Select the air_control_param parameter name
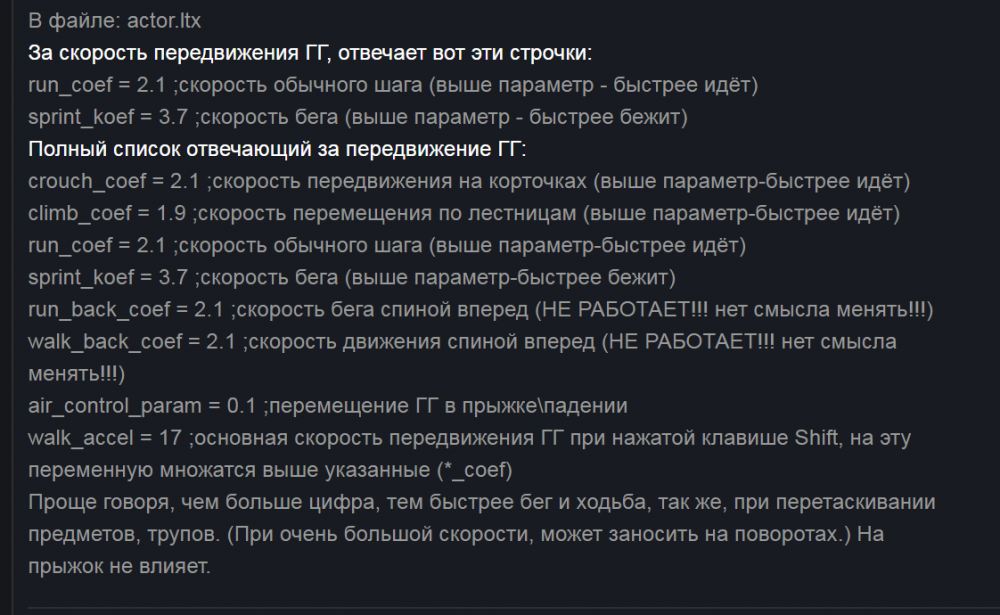This screenshot has width=1000, height=615. tap(113, 406)
